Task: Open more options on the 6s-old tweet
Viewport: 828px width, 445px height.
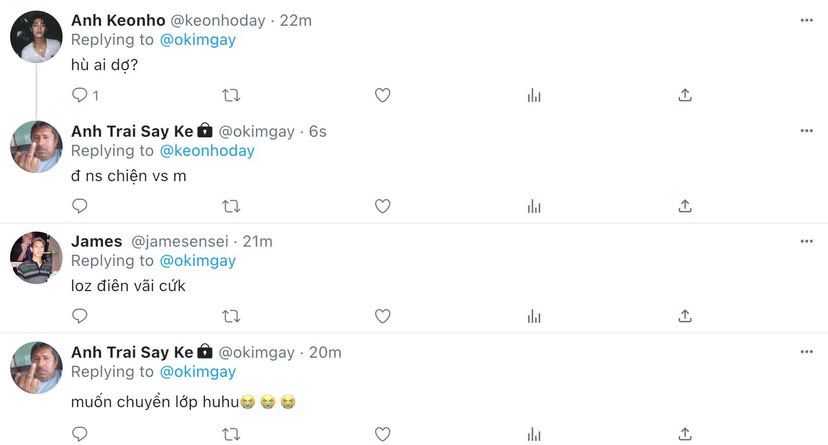Action: pyautogui.click(x=806, y=131)
